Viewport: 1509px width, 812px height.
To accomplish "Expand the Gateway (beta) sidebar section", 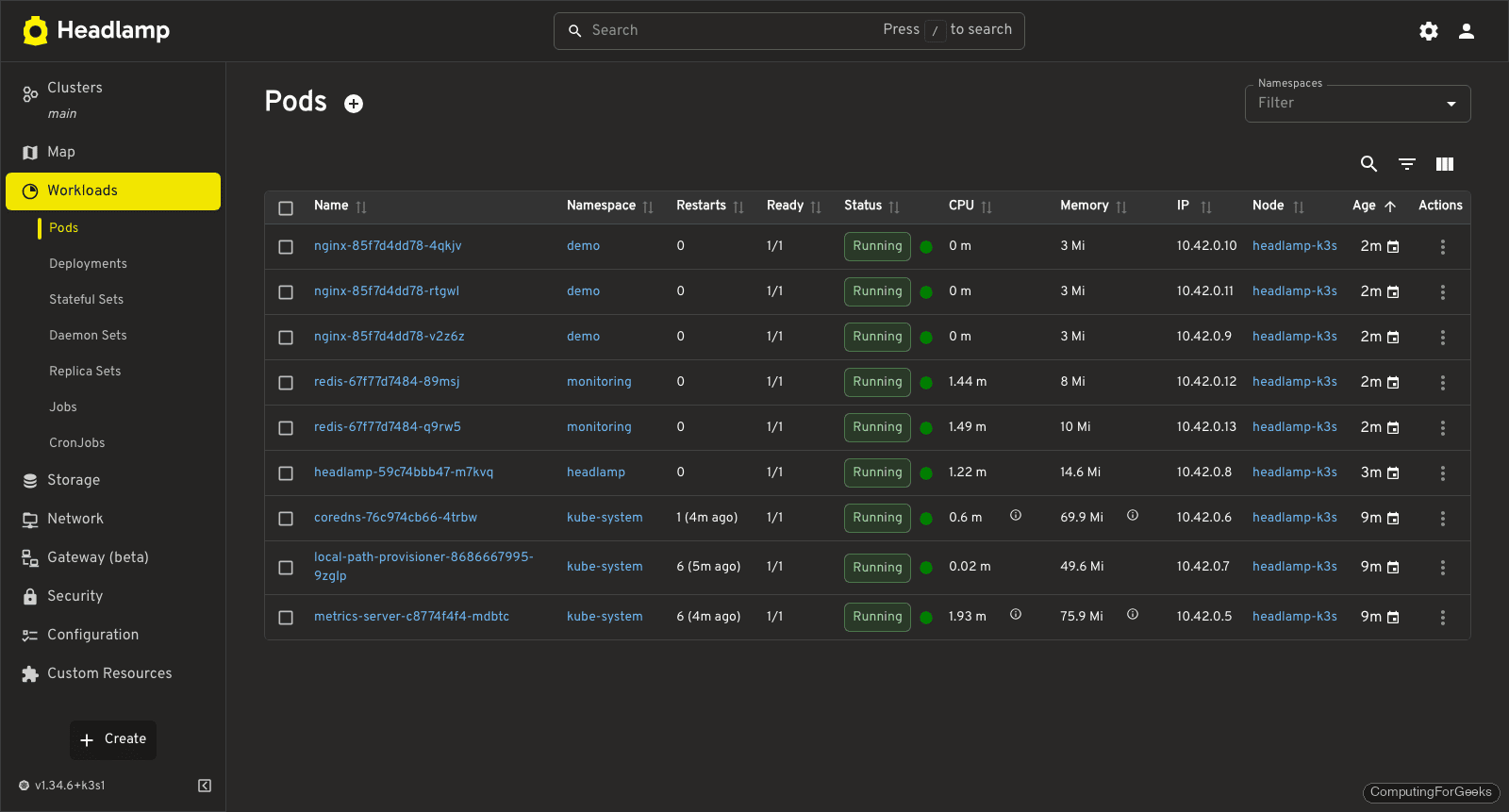I will (x=113, y=557).
